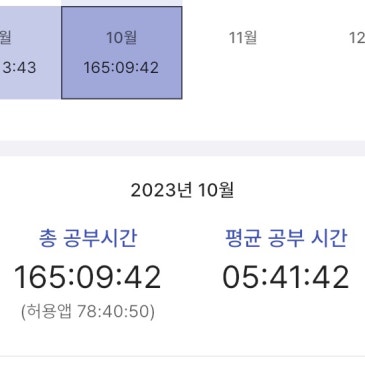Click the 2023년 year in the heading

pos(161,190)
